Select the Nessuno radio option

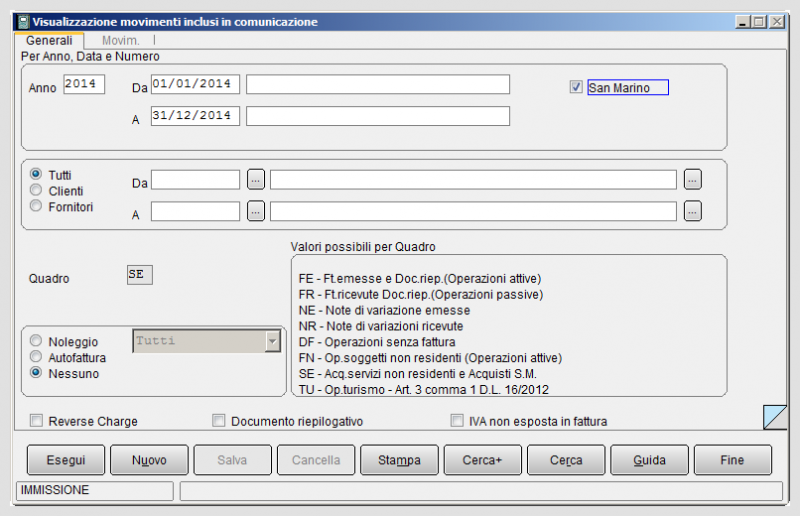[x=36, y=372]
